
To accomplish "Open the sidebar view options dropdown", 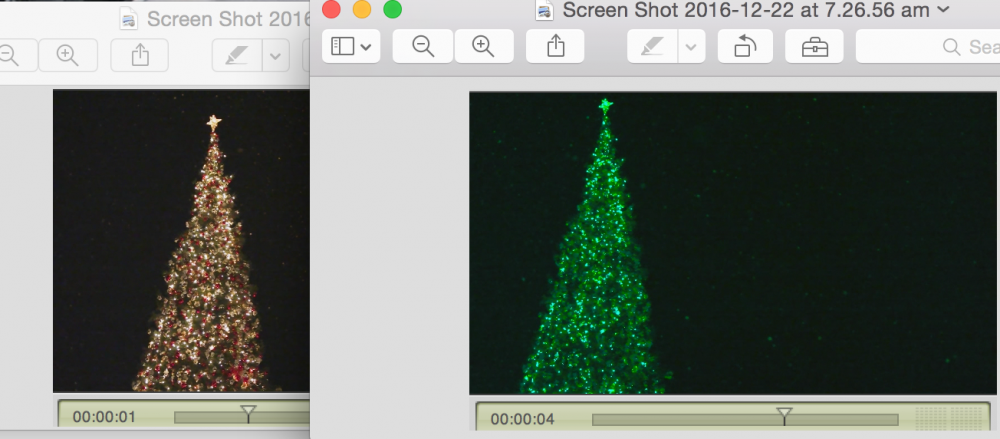I will [351, 46].
